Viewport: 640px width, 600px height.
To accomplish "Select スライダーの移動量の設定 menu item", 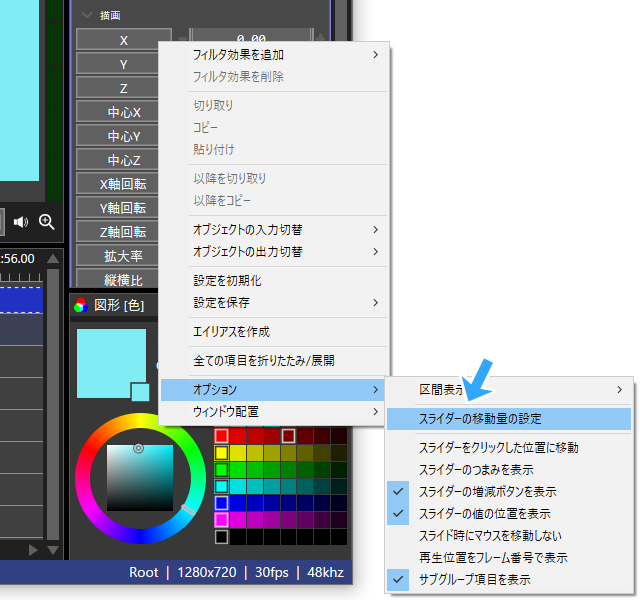I will (480, 418).
